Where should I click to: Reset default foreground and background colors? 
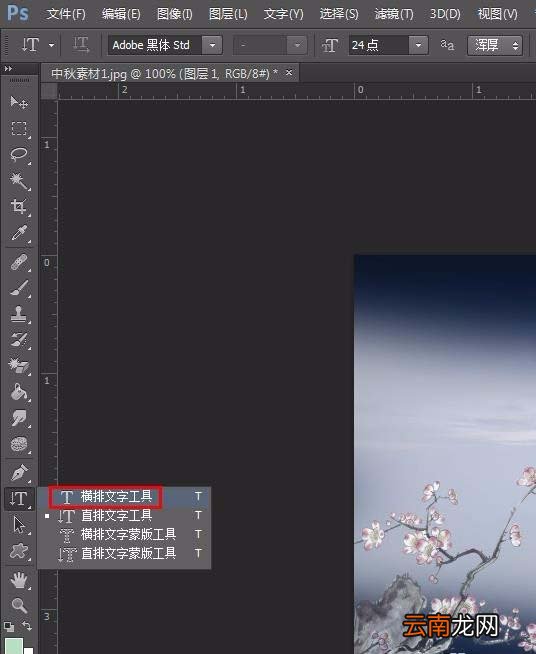tap(9, 626)
